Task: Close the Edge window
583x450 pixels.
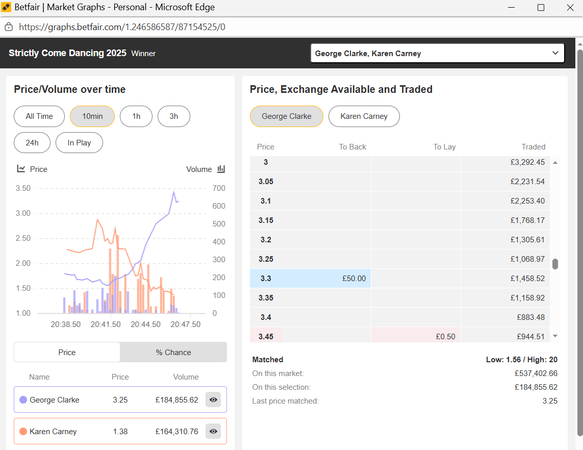Action: coord(570,7)
